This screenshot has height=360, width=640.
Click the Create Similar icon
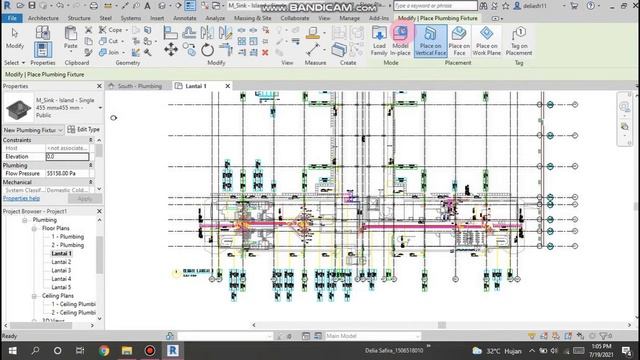pos(338,50)
